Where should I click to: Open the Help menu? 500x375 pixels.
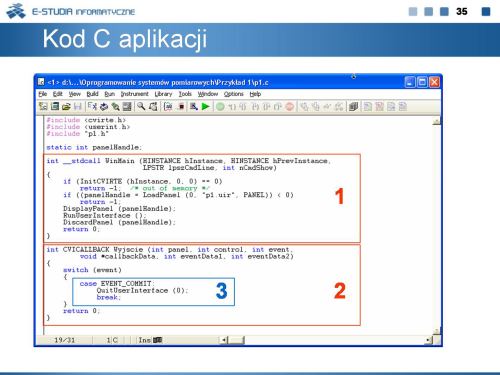click(255, 94)
